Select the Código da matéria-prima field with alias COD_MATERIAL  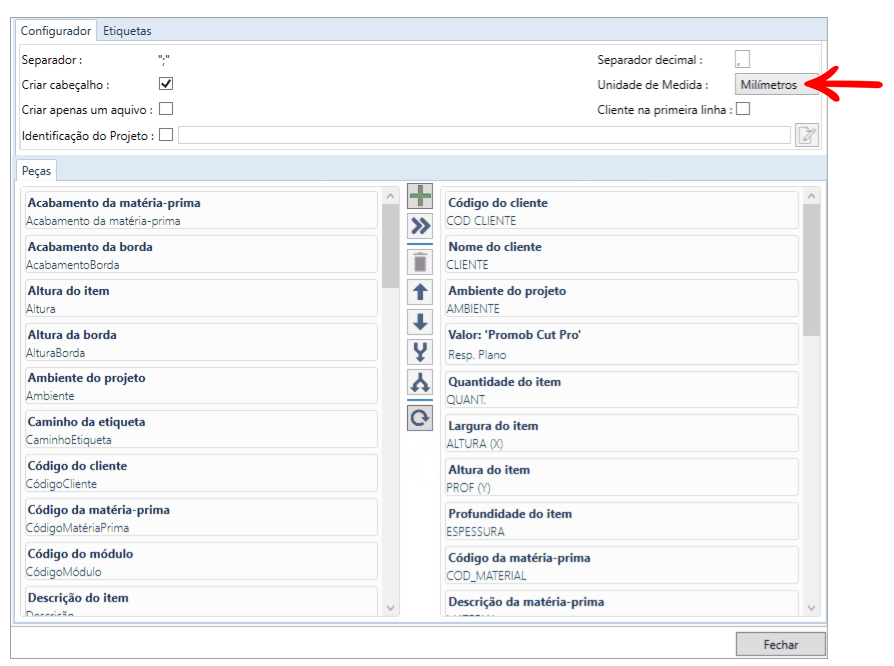(x=622, y=566)
